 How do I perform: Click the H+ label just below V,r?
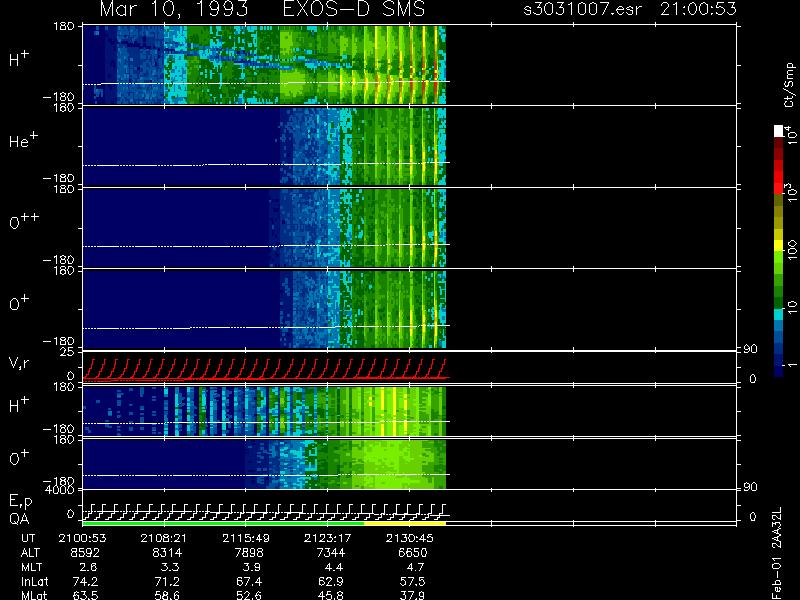(x=19, y=406)
